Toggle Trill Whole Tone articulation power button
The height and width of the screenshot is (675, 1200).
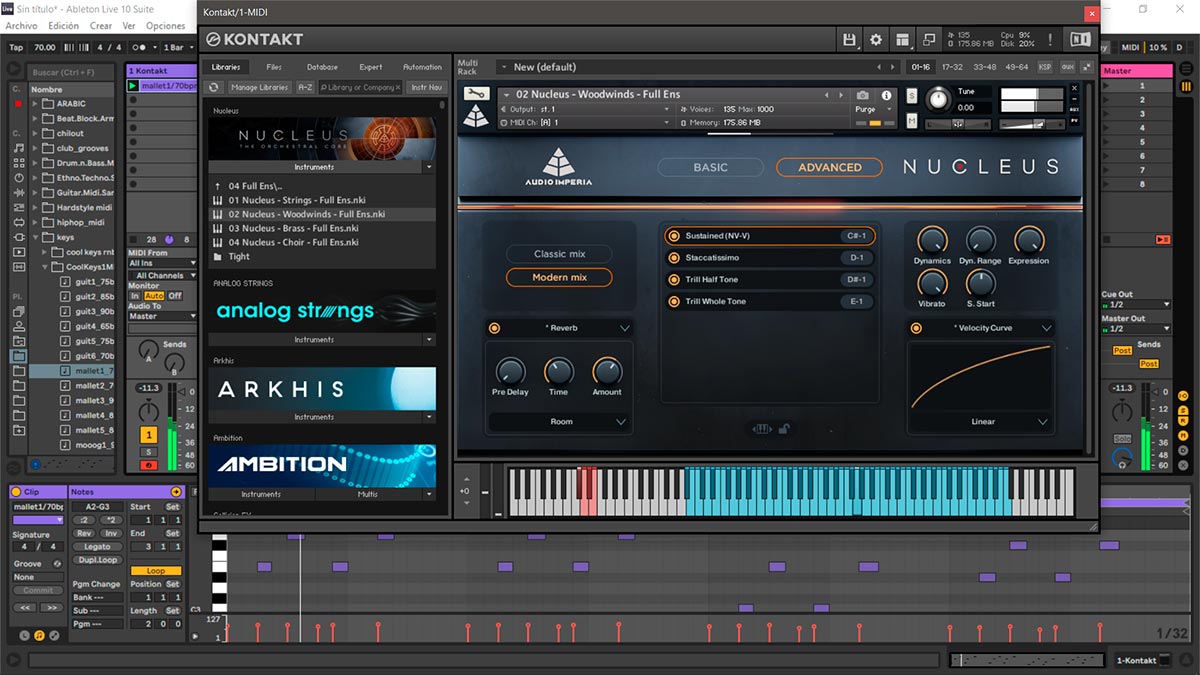[674, 302]
